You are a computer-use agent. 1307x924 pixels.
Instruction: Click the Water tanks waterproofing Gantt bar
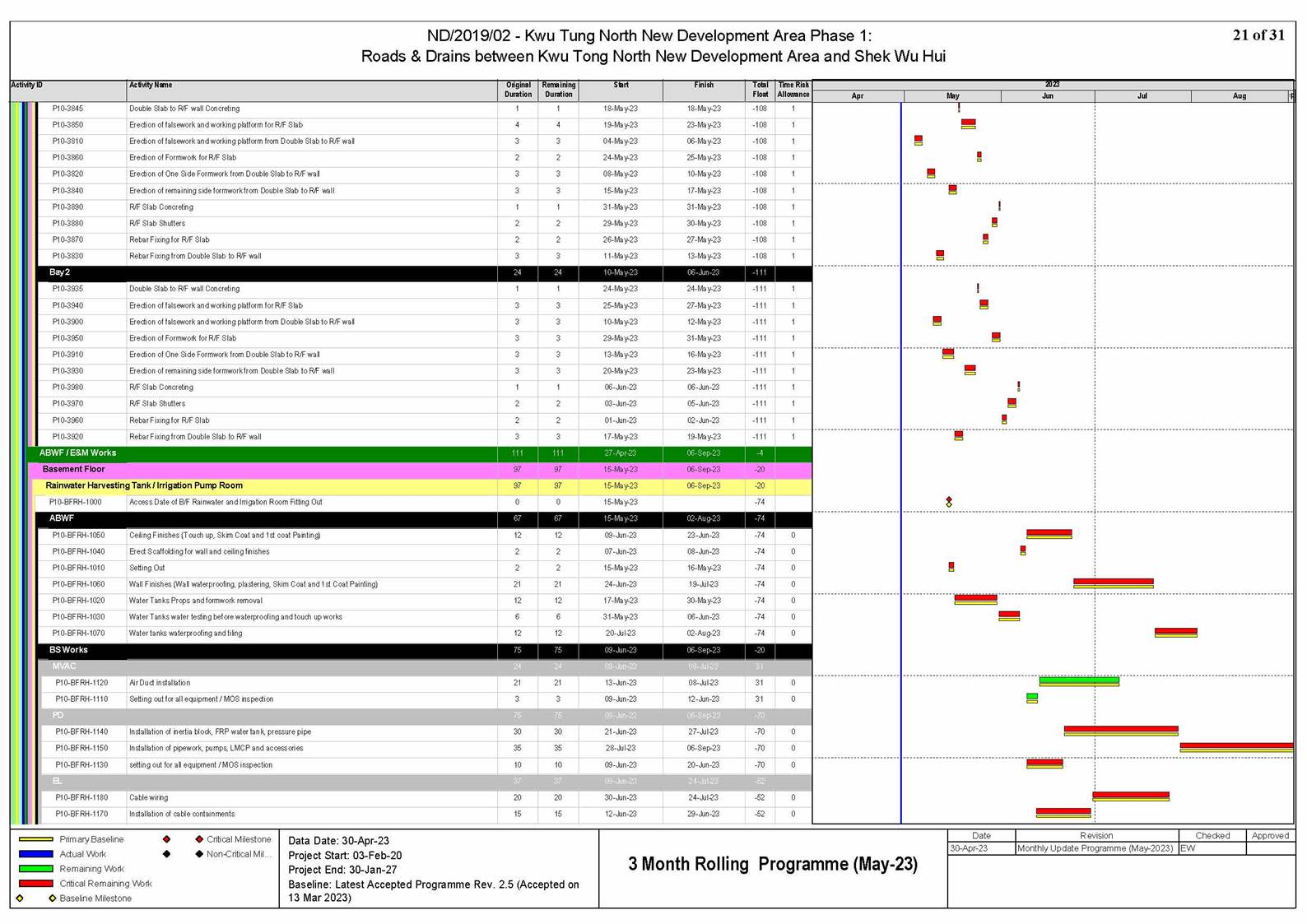coord(1176,632)
